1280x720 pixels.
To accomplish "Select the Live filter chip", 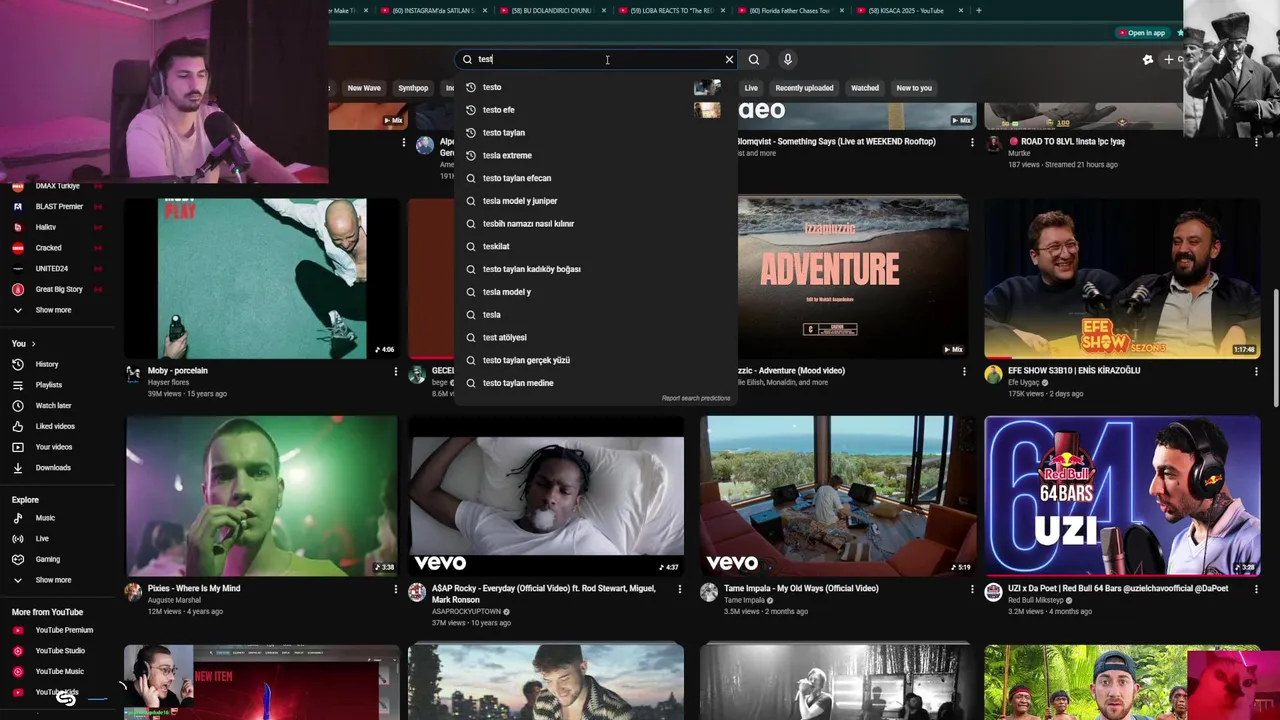I will tap(751, 88).
